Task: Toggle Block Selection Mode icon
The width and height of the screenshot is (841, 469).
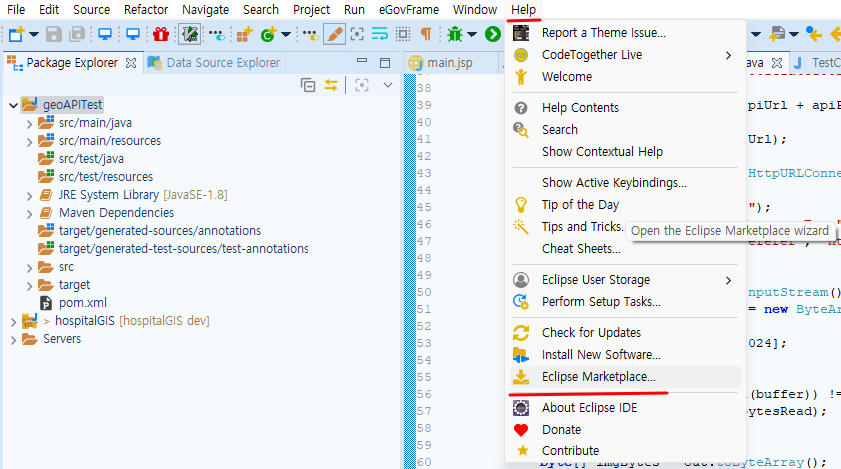Action: (403, 34)
